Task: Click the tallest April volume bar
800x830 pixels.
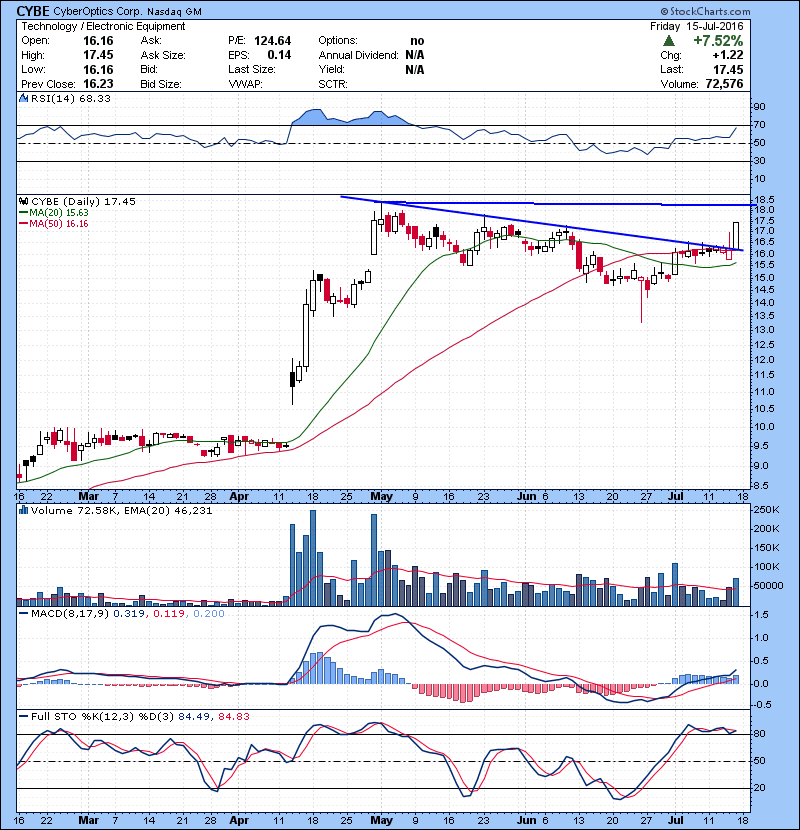Action: coord(313,558)
